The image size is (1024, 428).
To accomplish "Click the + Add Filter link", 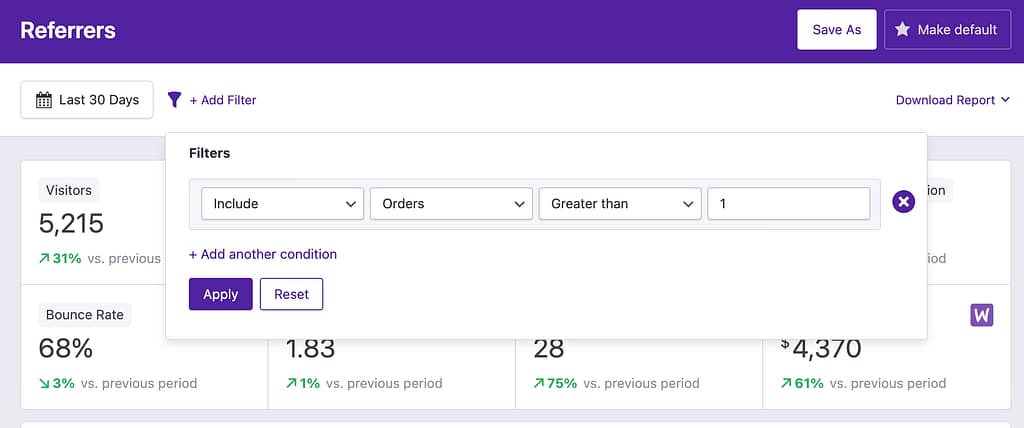I will pyautogui.click(x=223, y=100).
